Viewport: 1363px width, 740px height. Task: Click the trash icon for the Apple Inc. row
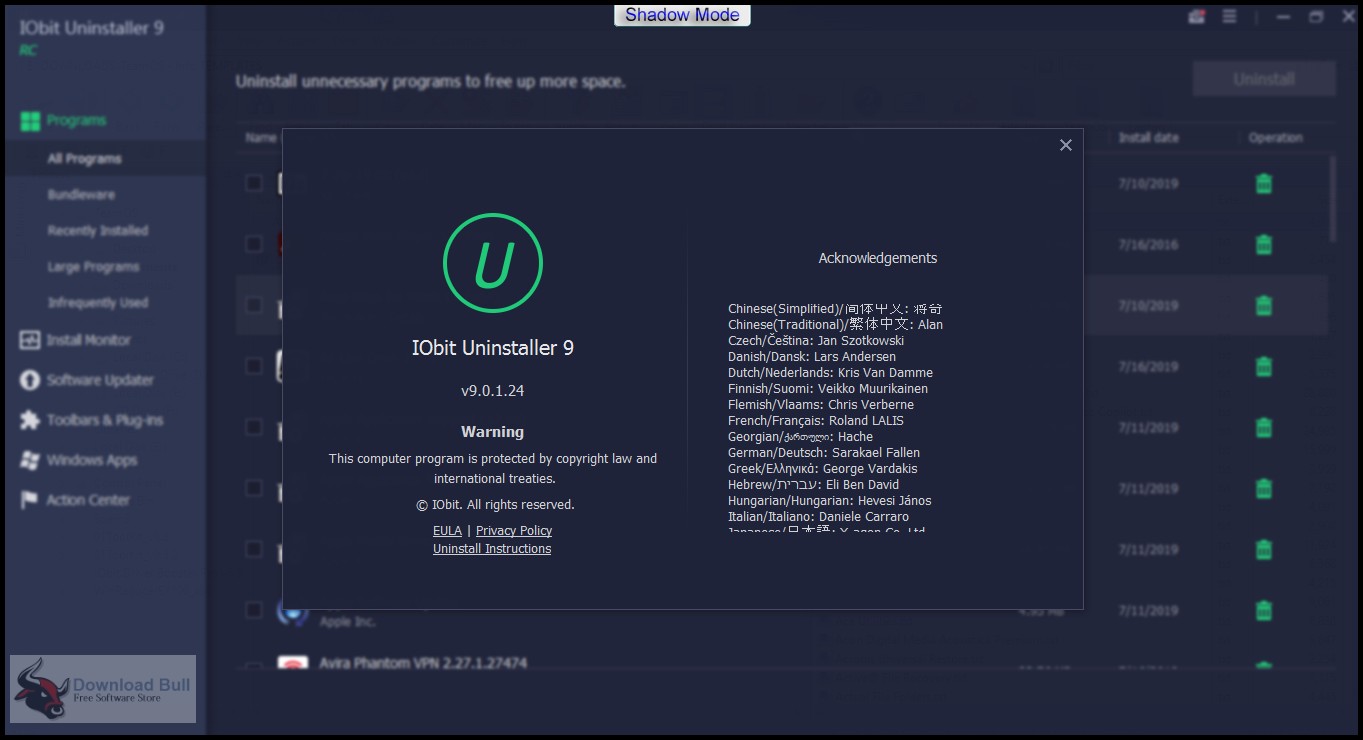pos(1264,610)
